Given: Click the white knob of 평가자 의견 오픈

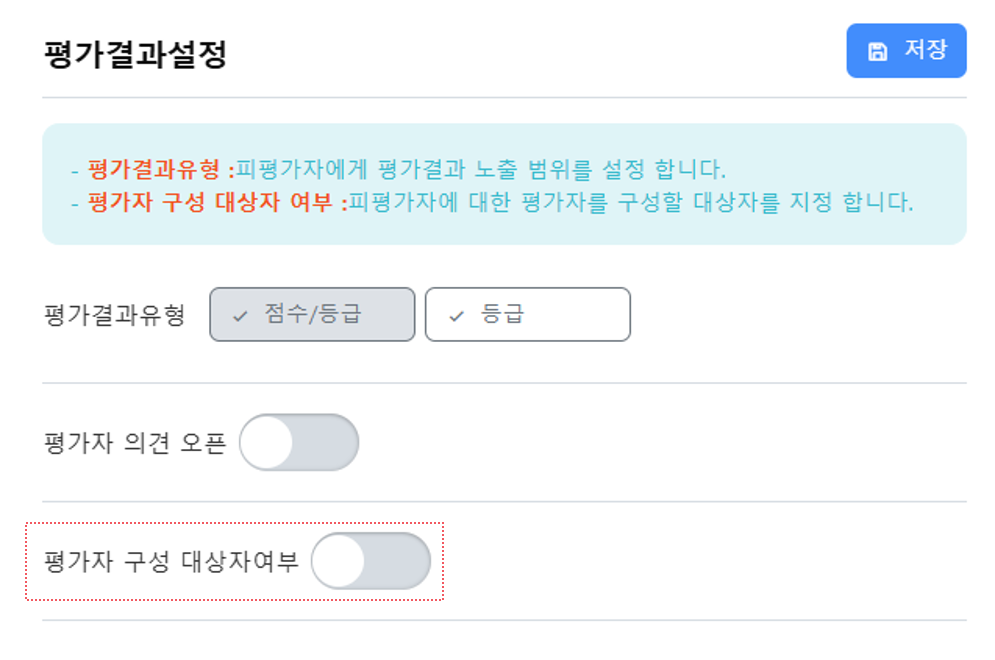Looking at the screenshot, I should 267,442.
